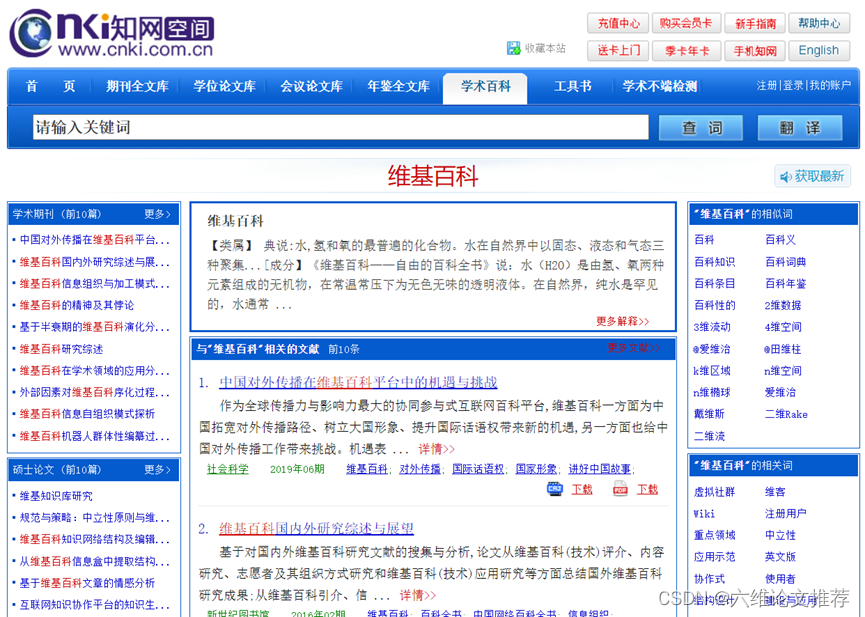Open the 学术不端检测 nav tab
865x617 pixels.
(x=660, y=86)
